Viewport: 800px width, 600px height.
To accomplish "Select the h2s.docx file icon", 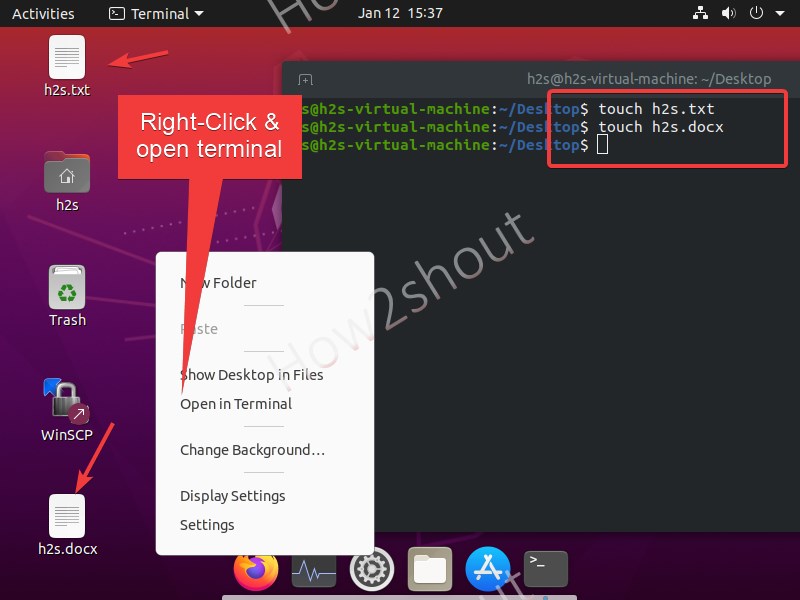I will coord(67,516).
